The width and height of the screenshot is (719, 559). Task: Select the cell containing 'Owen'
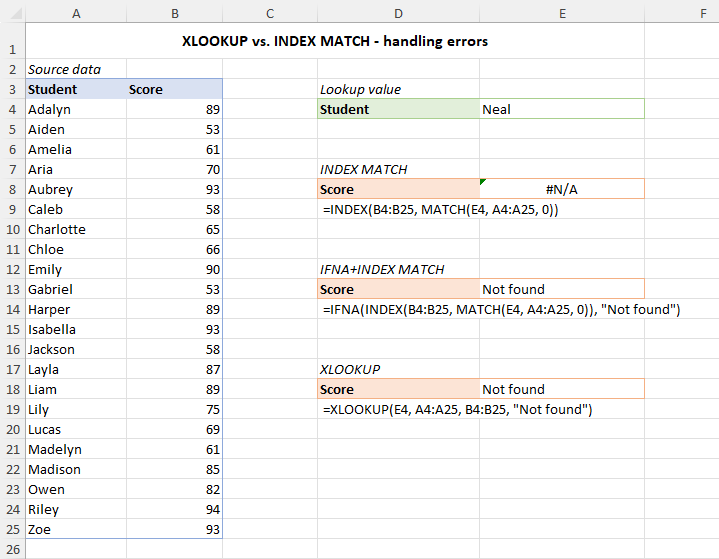[76, 489]
